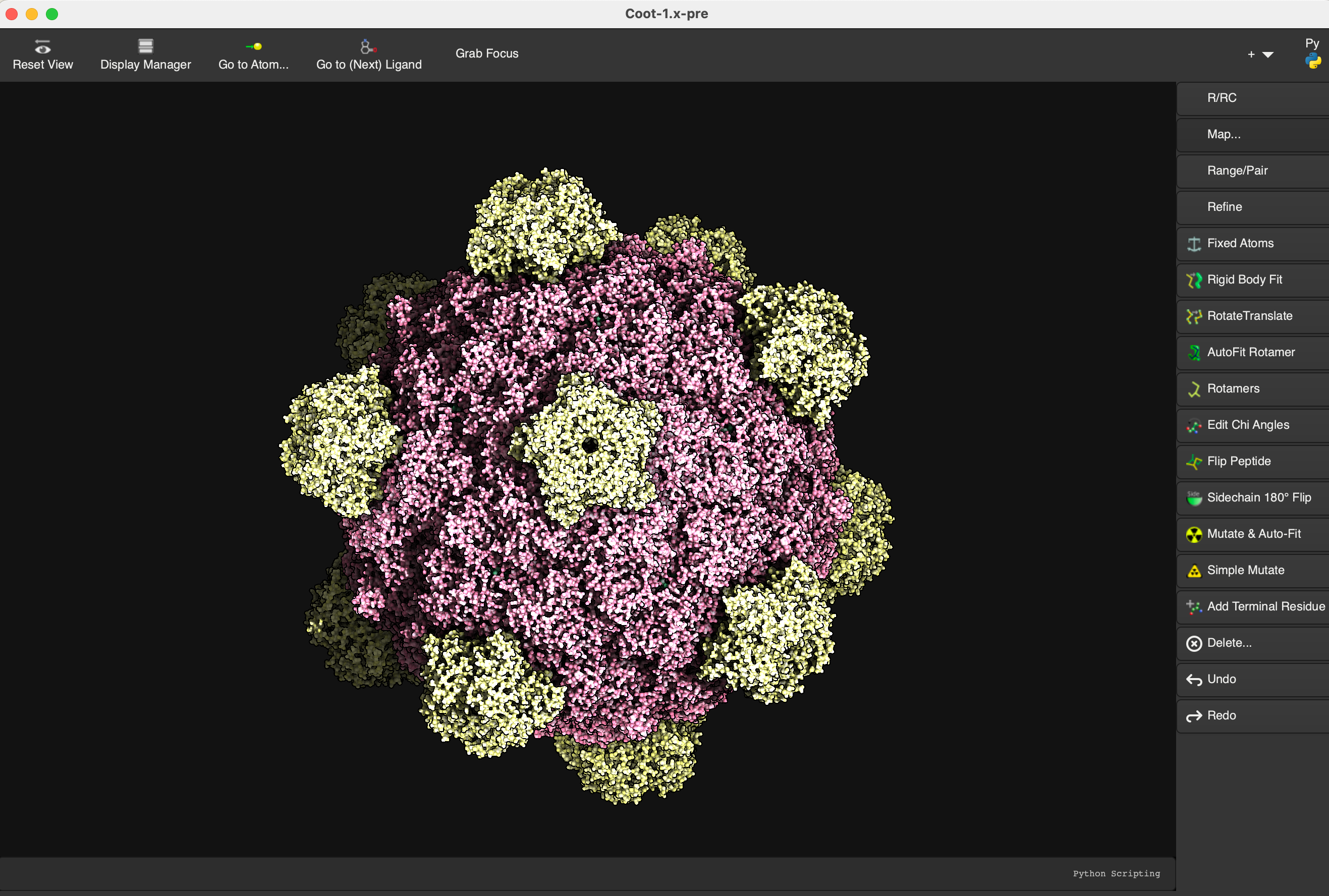Jump to the next ligand
The image size is (1329, 896).
(x=368, y=55)
